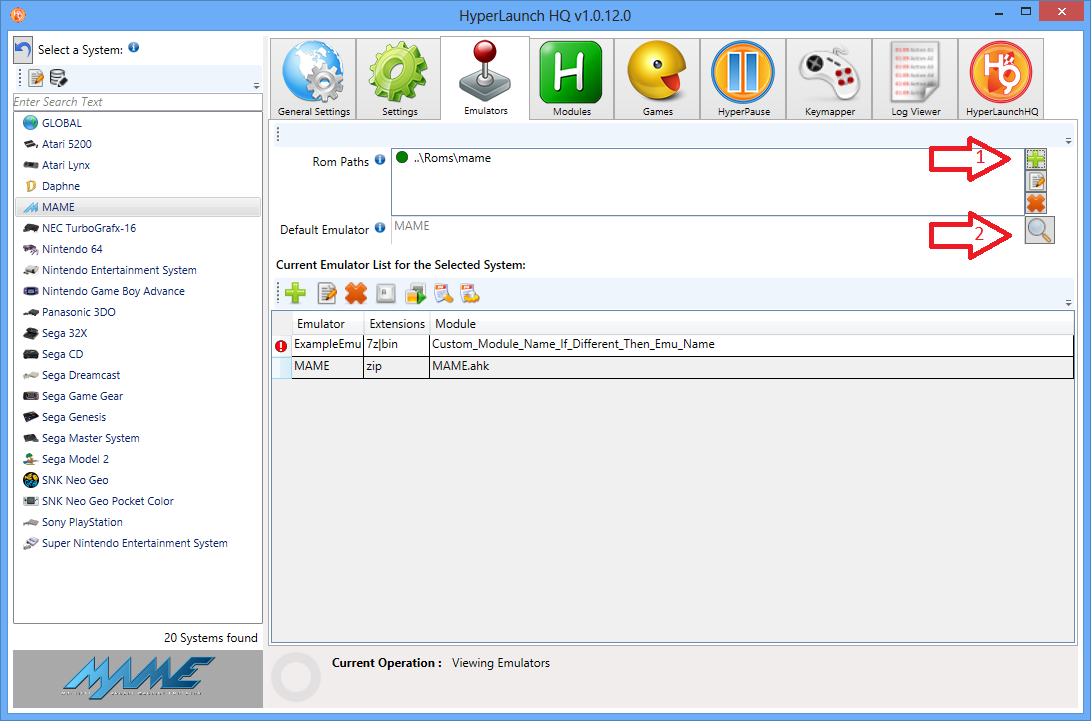Select Sega Genesis system

[138, 417]
